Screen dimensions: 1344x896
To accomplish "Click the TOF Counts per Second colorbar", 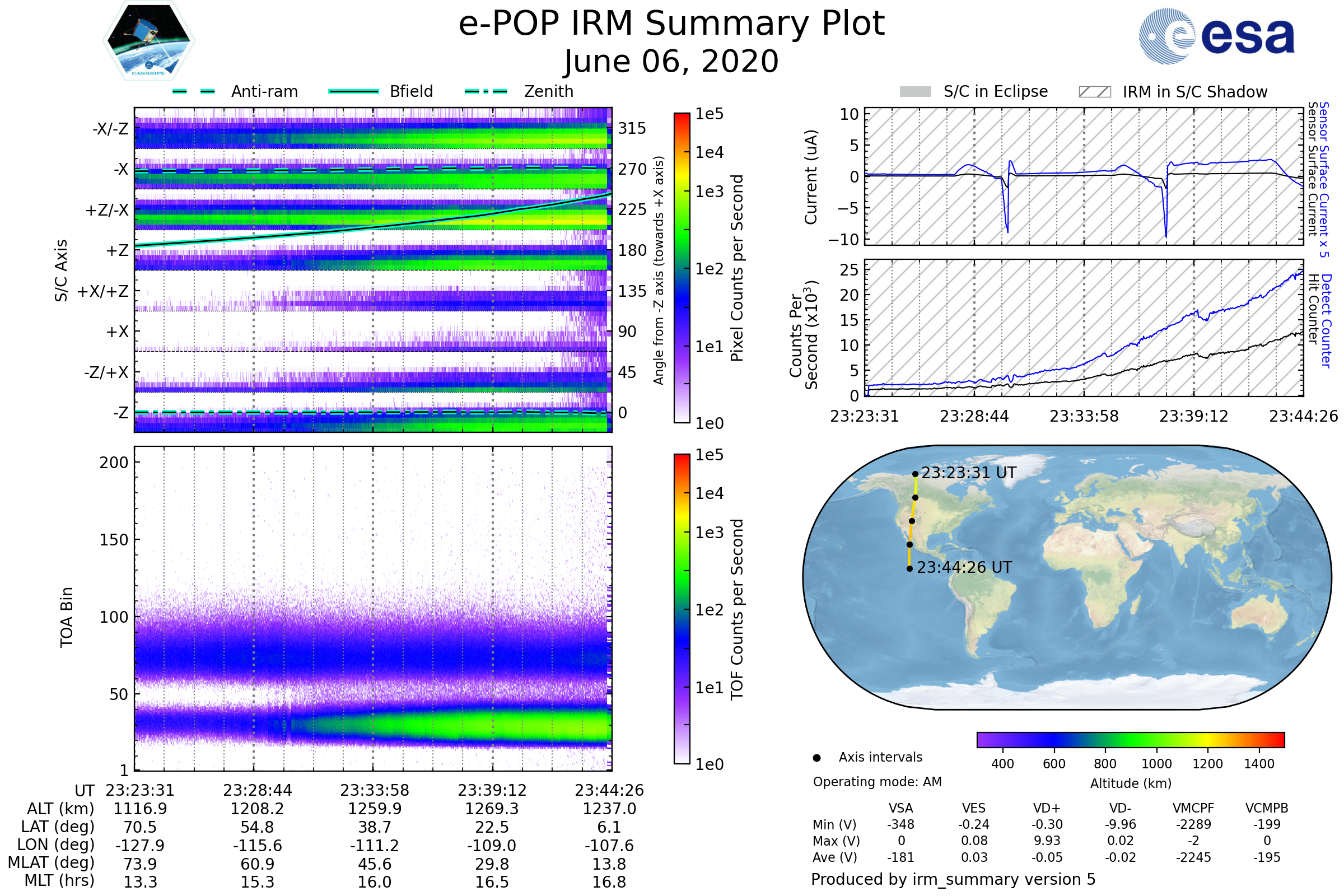I will pos(682,609).
